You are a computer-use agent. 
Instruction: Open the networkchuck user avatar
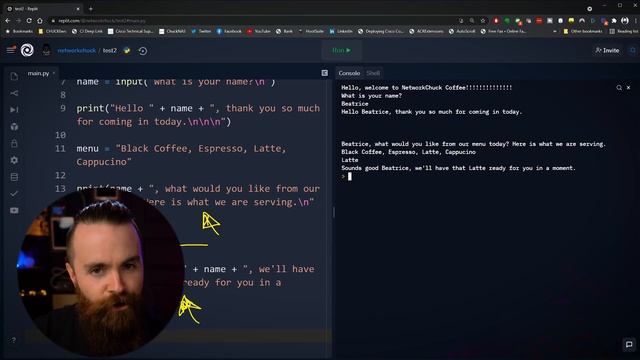(47, 50)
